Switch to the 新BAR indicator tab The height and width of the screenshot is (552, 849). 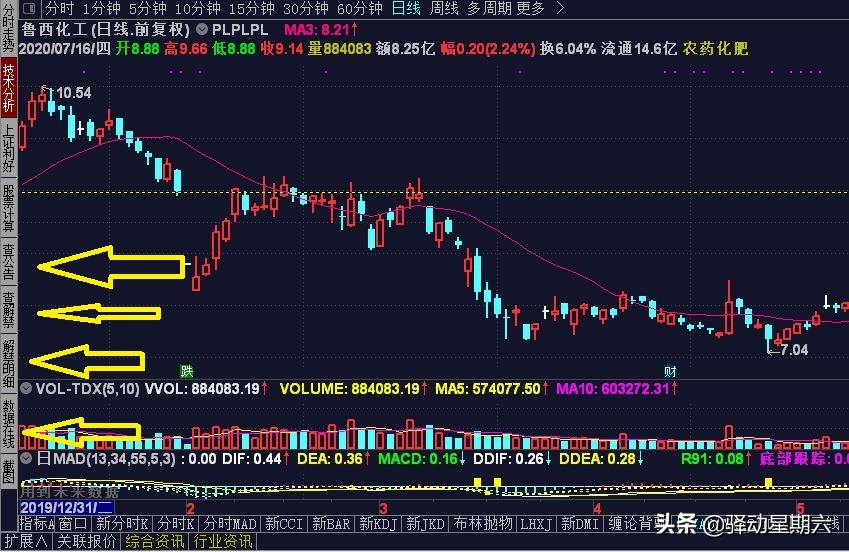point(331,524)
